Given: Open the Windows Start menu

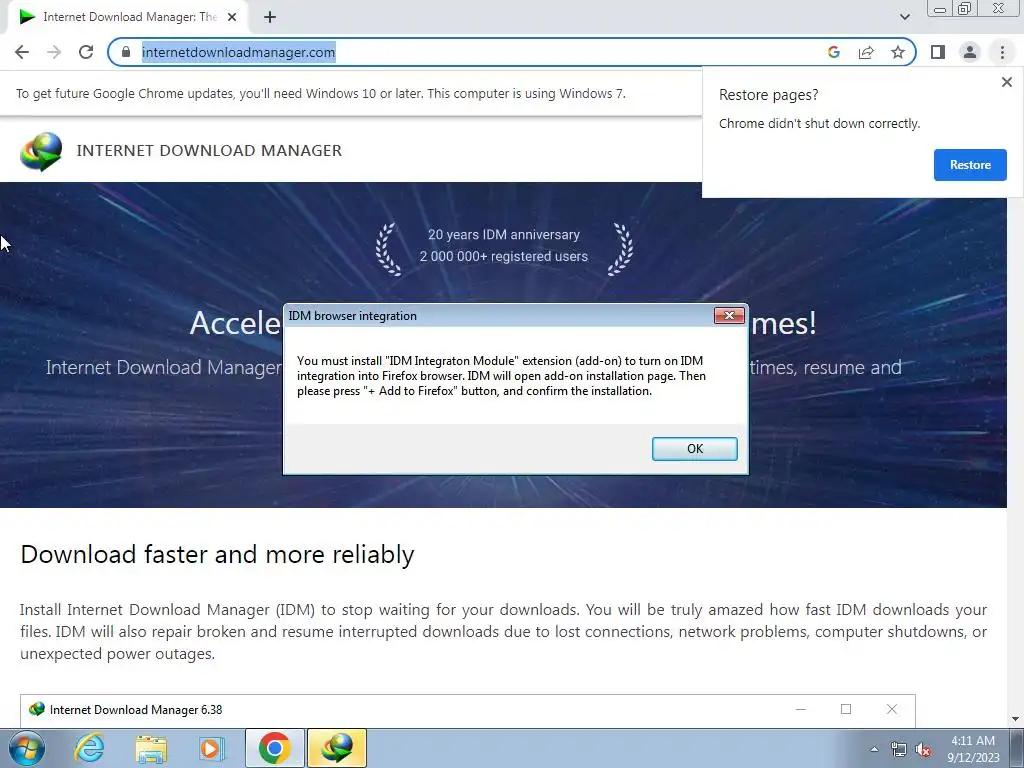Looking at the screenshot, I should [27, 748].
